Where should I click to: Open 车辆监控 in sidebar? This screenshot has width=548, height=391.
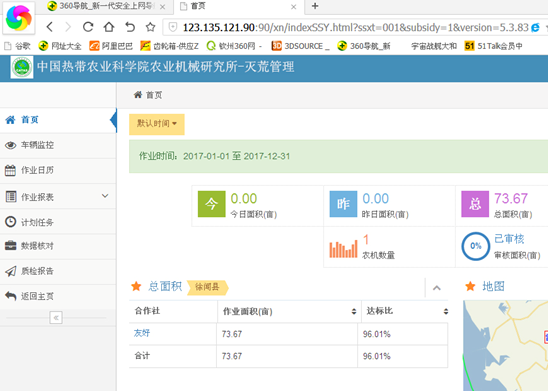58,145
